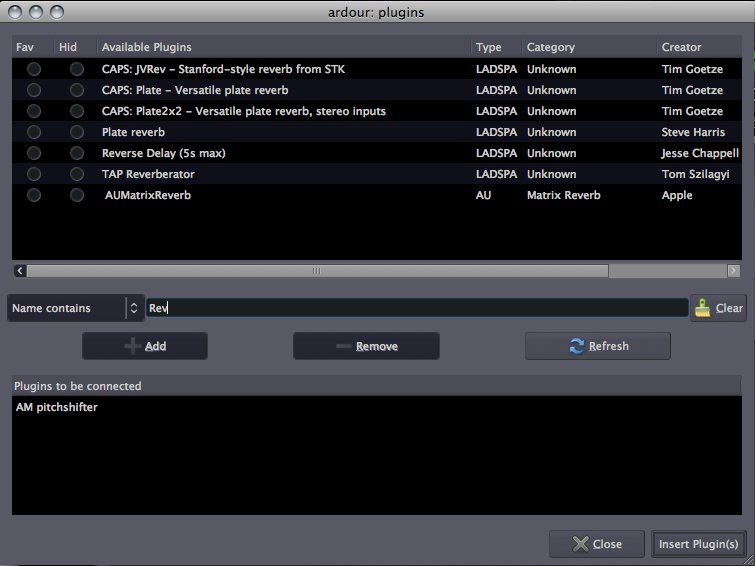This screenshot has width=755, height=566.
Task: Click the broom icon on Clear button
Action: (x=704, y=308)
